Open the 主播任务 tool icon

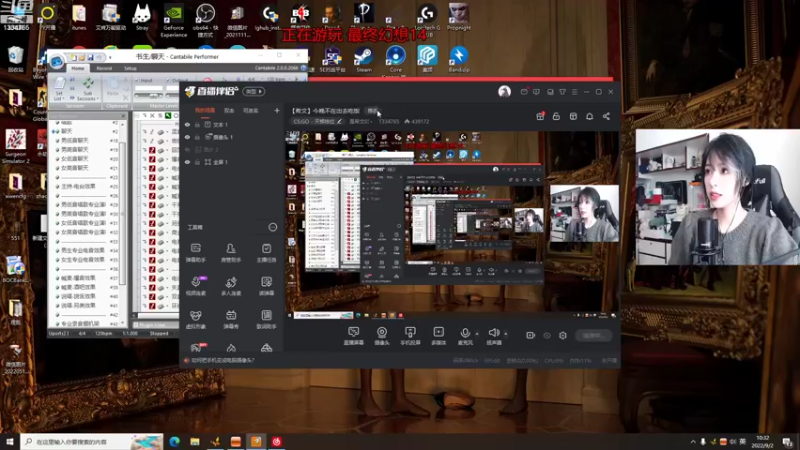tap(266, 253)
